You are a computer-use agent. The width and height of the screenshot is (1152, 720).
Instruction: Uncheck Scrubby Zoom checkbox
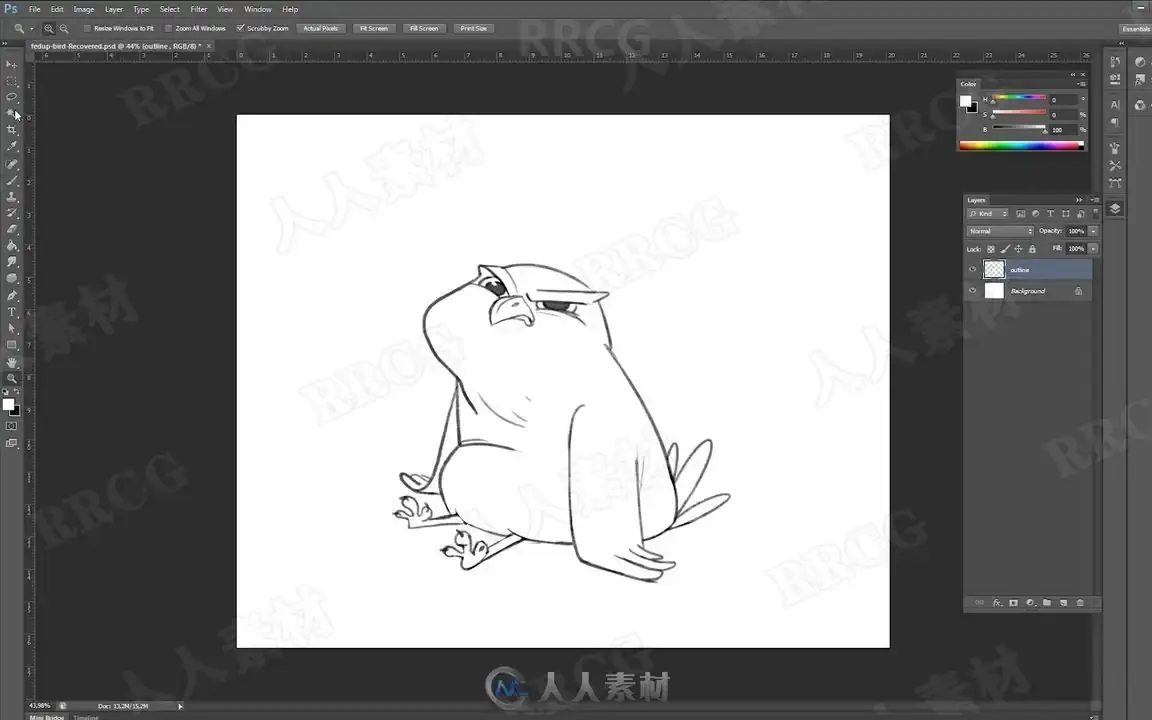point(240,29)
